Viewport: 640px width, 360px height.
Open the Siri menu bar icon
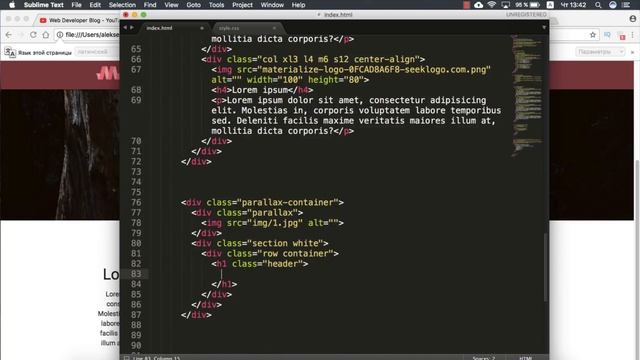pos(613,5)
